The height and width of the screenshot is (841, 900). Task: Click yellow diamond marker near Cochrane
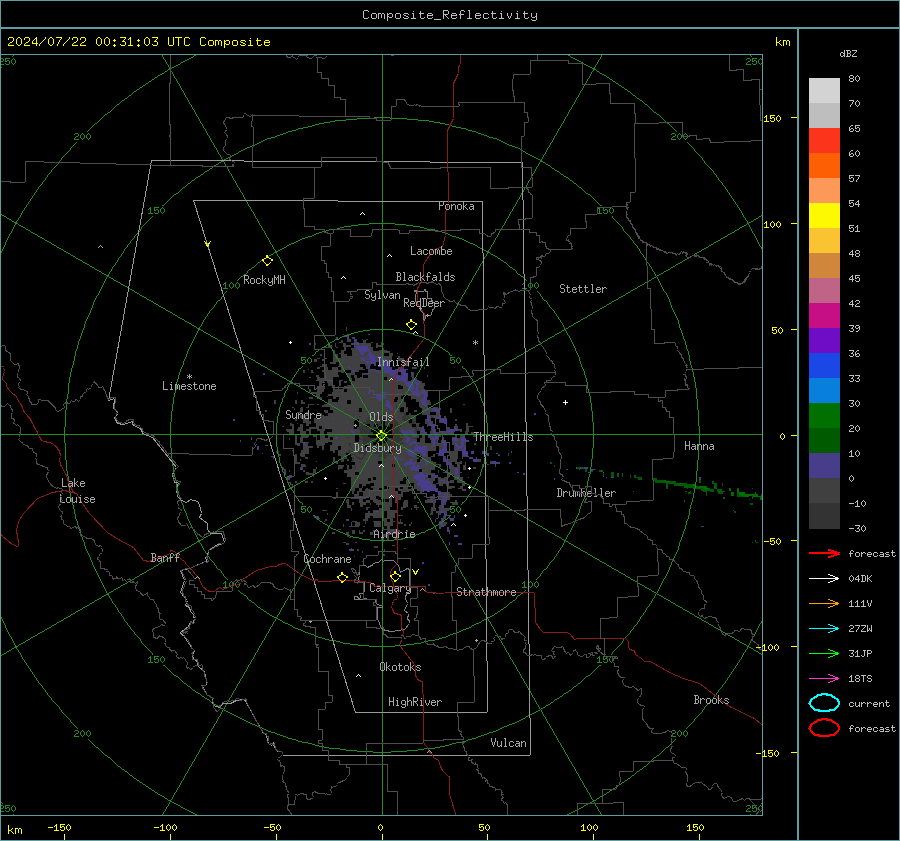342,577
